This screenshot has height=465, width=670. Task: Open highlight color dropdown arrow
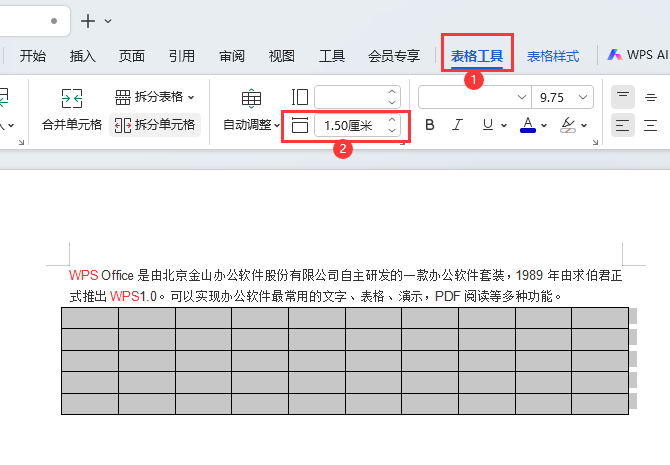coord(584,125)
